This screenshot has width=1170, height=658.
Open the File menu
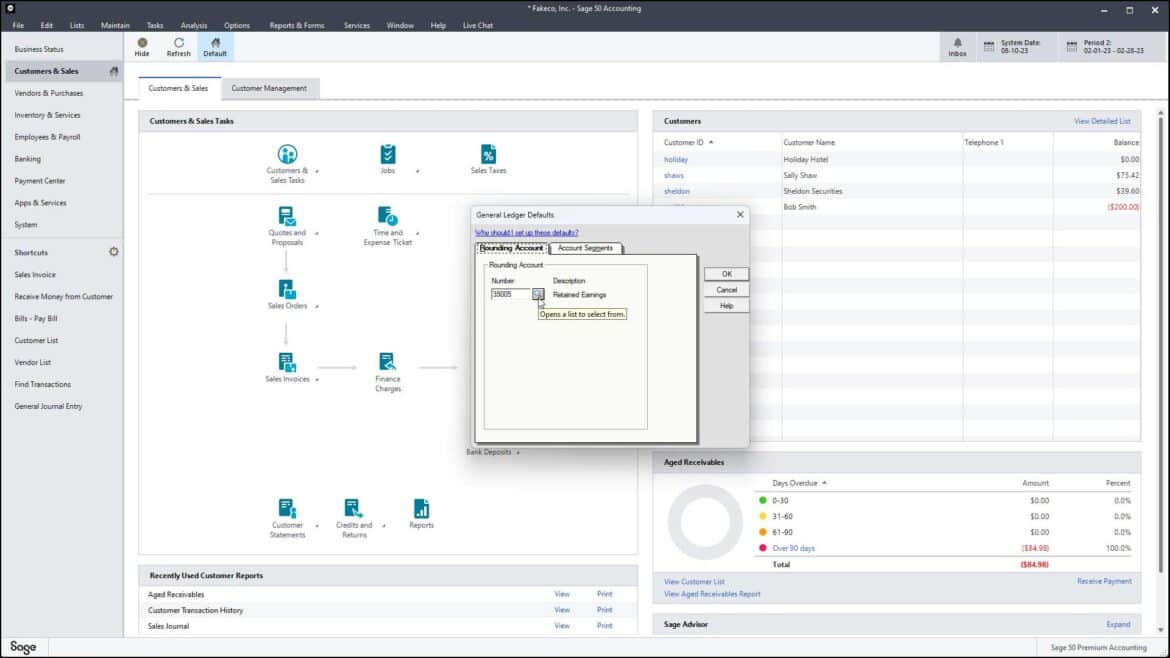[x=18, y=25]
